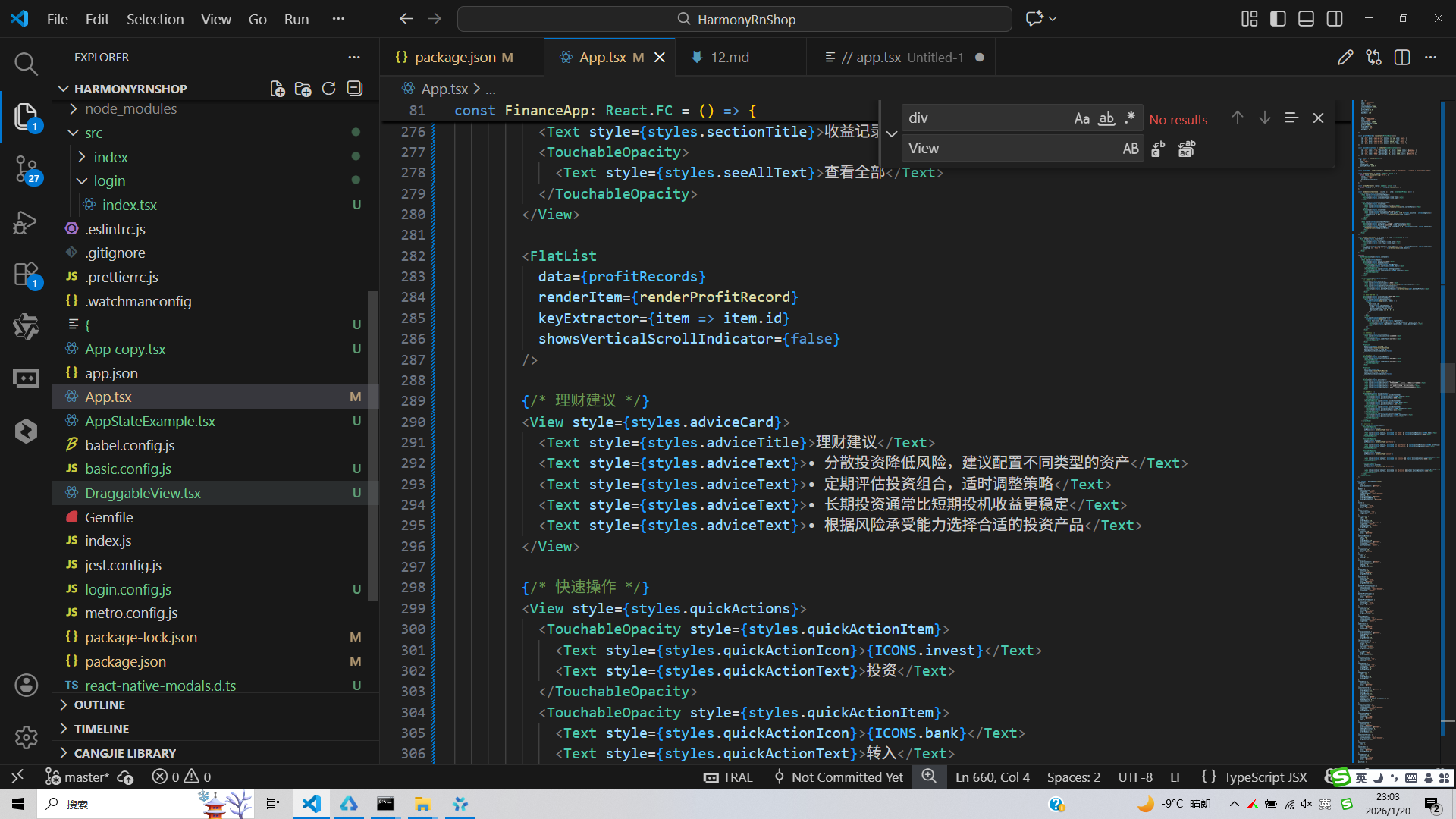Click TypeScript JSX language mode
Screen dimensions: 1456x819
[x=1265, y=777]
